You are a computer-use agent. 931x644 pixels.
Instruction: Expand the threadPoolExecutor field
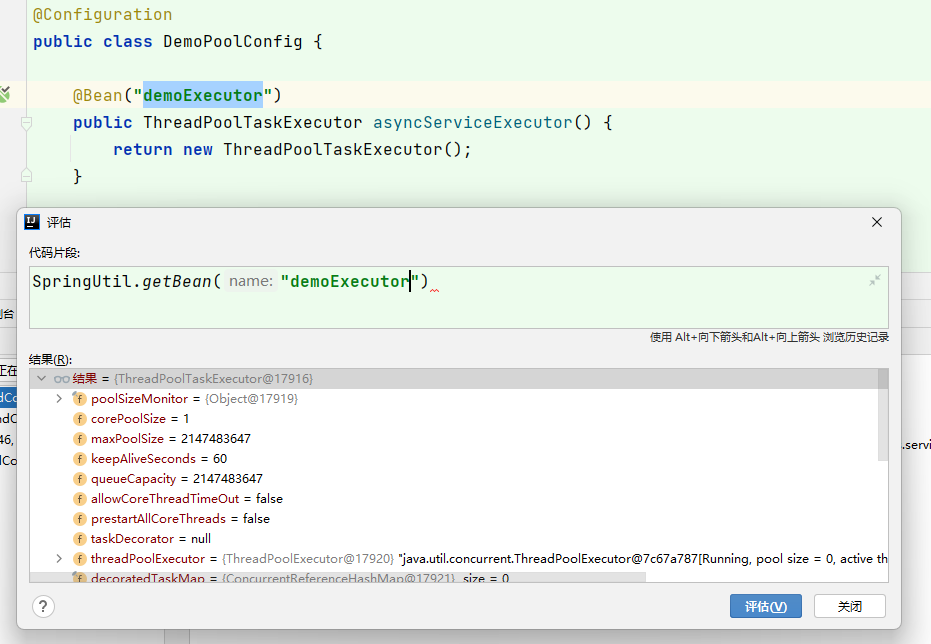point(59,559)
